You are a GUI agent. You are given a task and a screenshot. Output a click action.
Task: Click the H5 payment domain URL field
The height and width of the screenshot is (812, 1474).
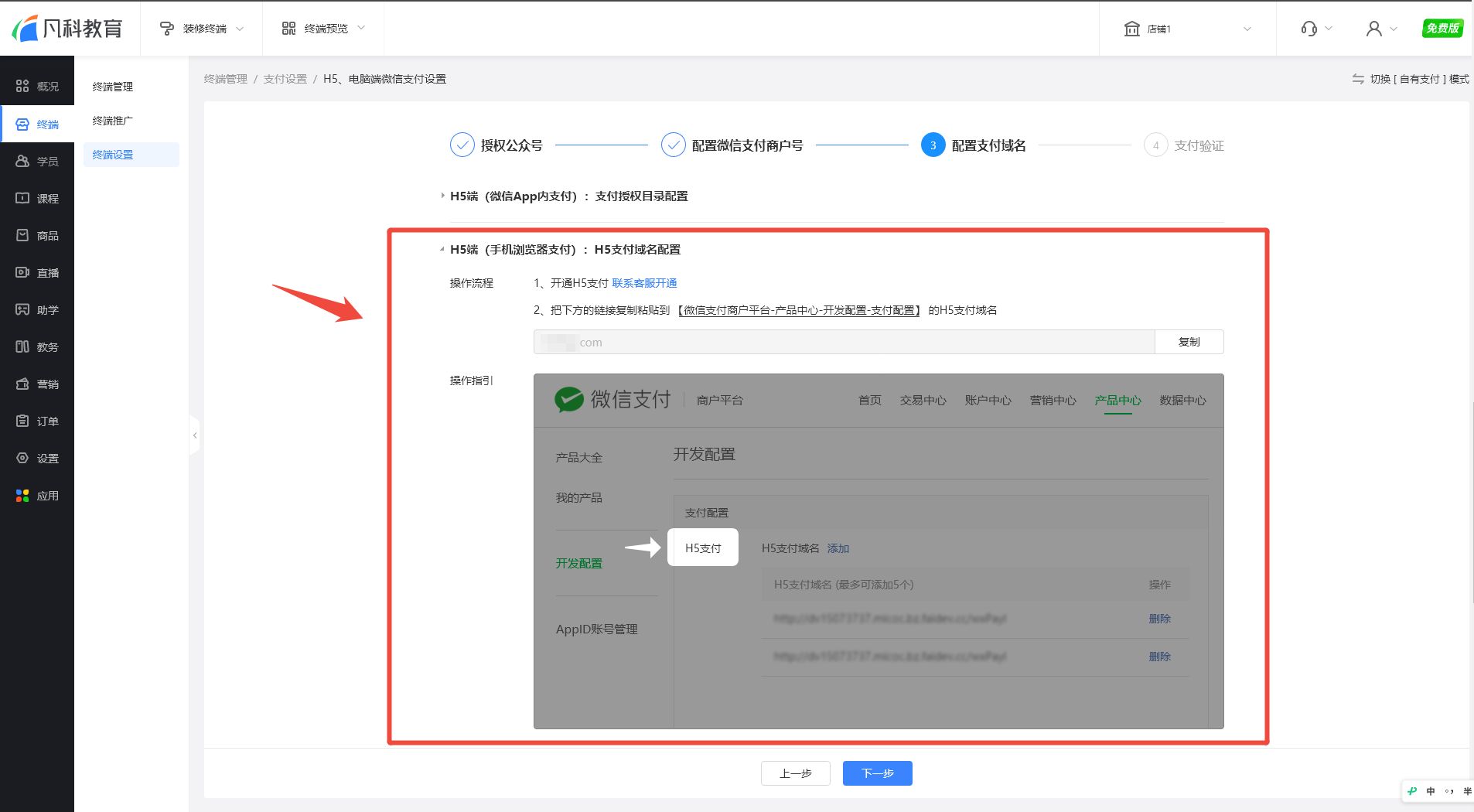click(844, 342)
